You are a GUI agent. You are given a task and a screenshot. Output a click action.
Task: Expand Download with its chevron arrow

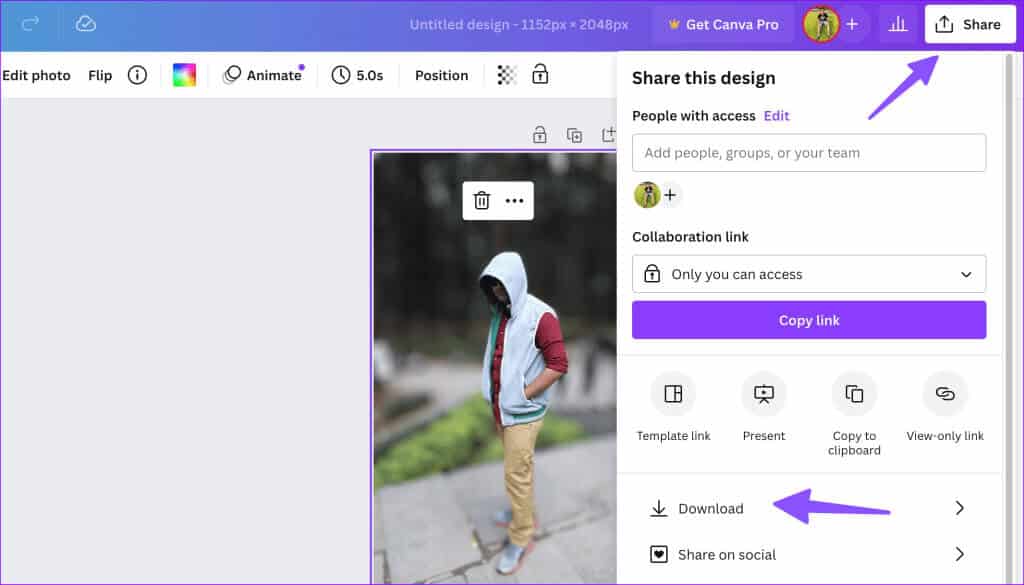pyautogui.click(x=959, y=508)
